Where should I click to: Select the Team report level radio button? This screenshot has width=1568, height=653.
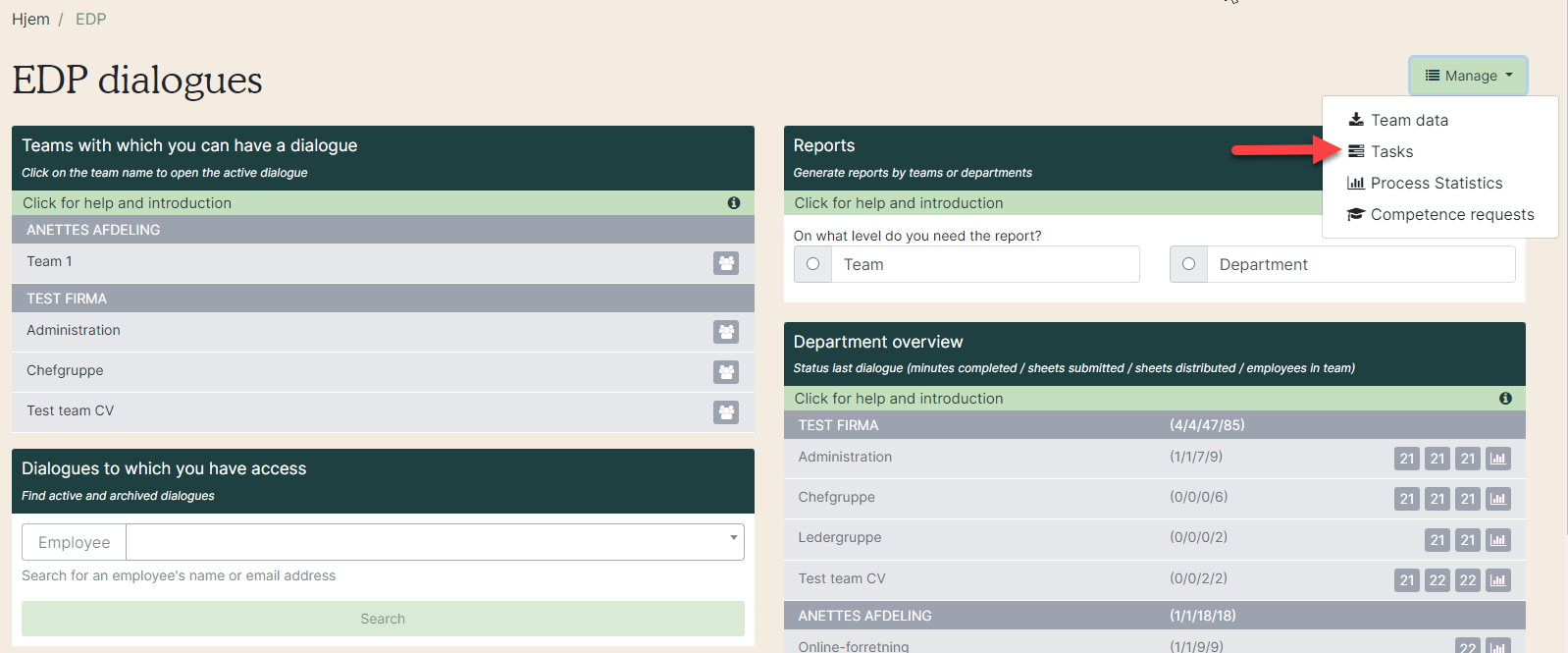[812, 264]
